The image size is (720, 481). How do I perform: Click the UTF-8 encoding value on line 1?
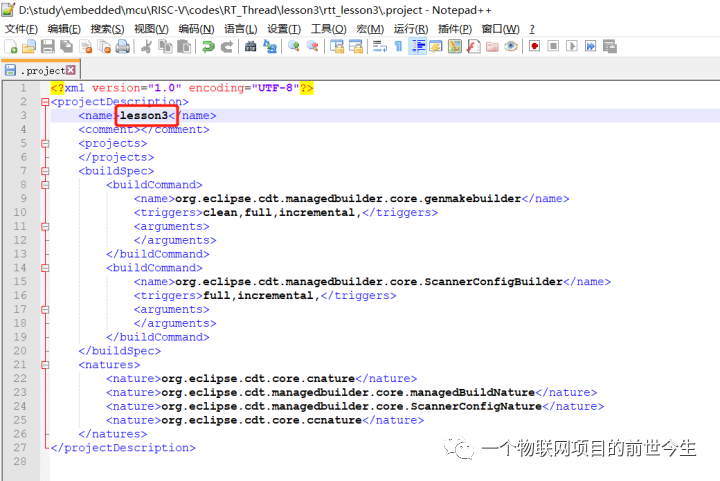tap(276, 88)
